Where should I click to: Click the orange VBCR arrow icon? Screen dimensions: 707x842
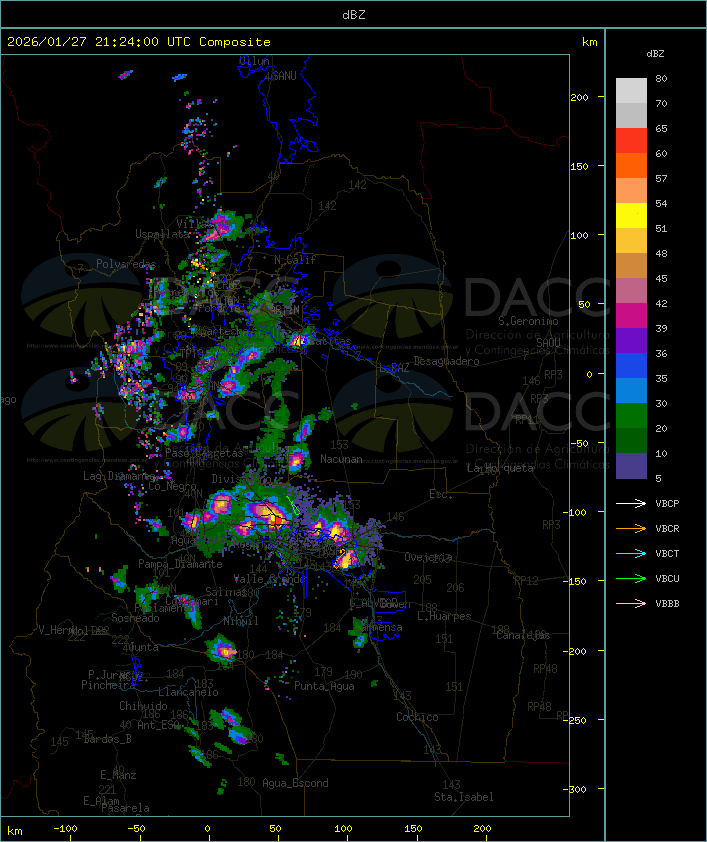pyautogui.click(x=631, y=529)
